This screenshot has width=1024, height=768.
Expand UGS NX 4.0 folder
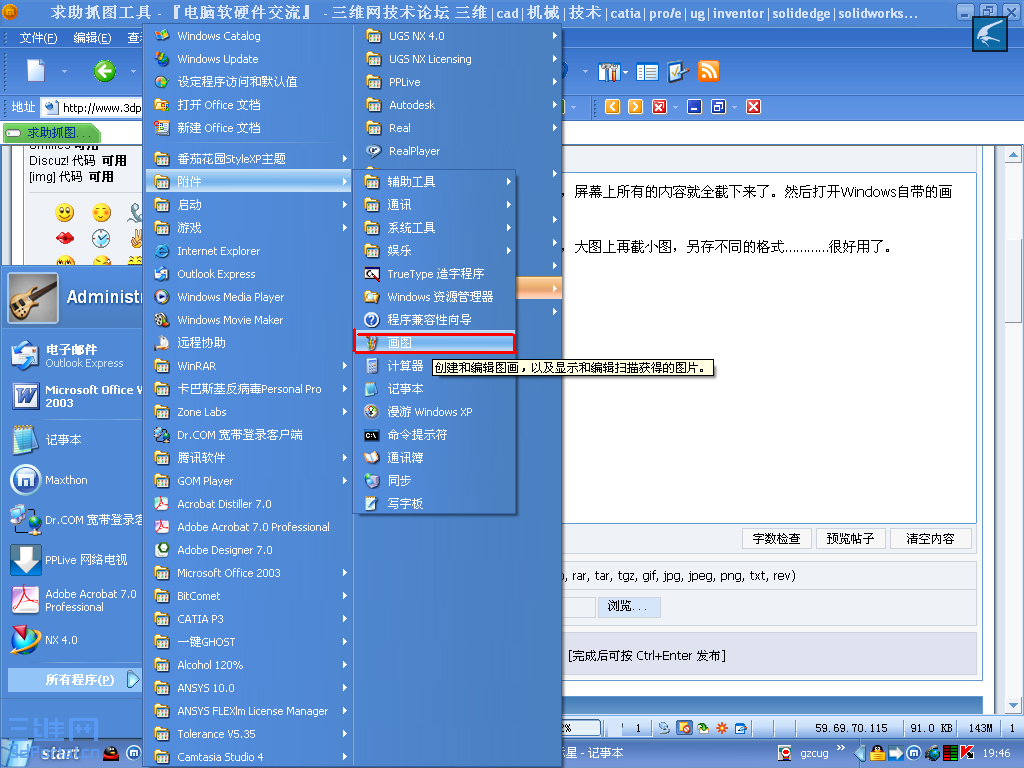coord(460,36)
